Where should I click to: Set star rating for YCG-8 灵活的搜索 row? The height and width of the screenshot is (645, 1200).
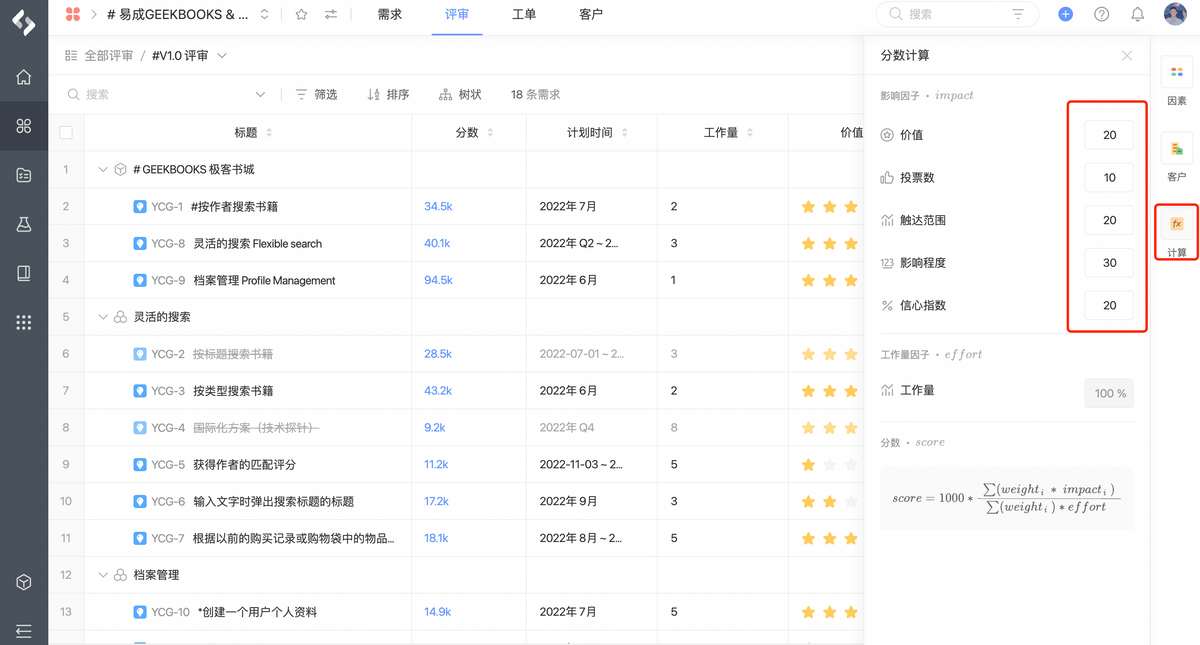(830, 243)
